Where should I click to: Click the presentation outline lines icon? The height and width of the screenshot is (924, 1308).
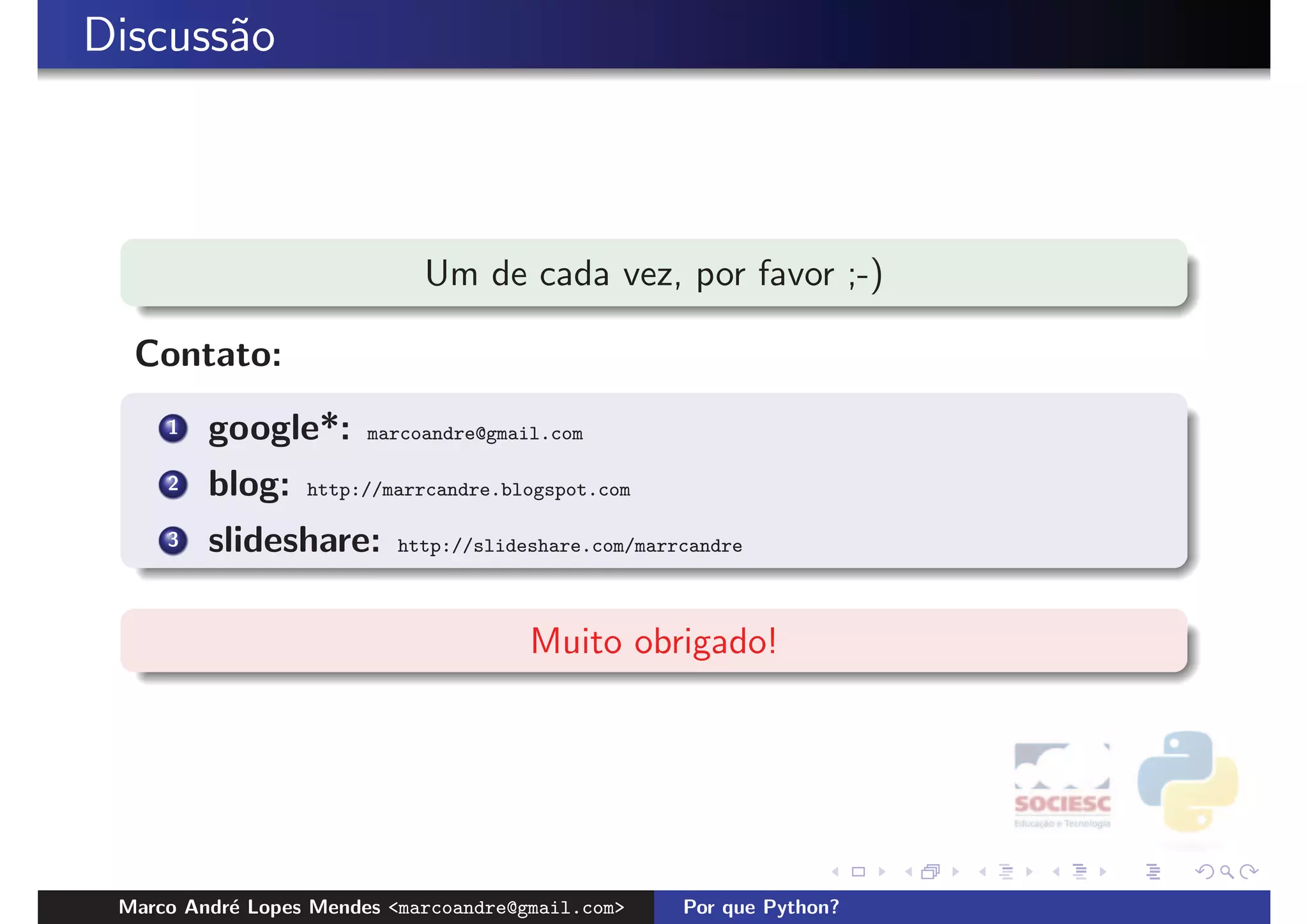pyautogui.click(x=1153, y=872)
